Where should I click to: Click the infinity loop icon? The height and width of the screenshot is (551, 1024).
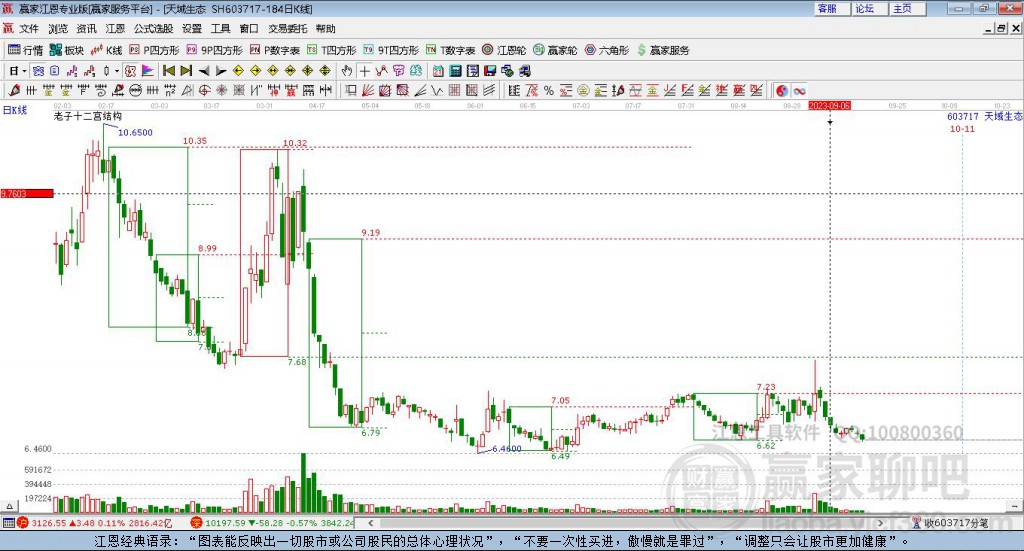(799, 91)
